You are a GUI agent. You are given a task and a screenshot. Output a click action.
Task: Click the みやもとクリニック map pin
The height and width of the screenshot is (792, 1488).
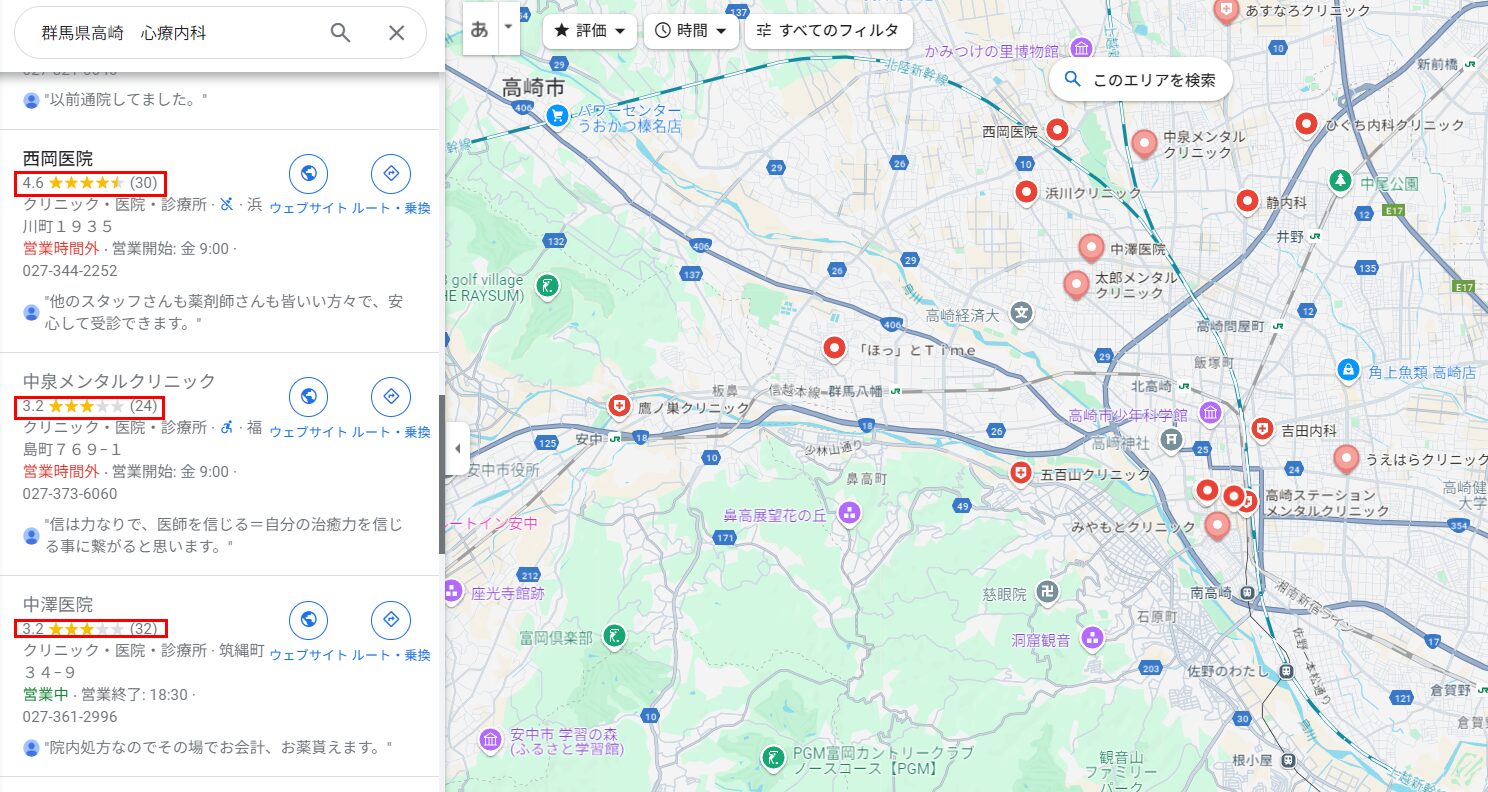pyautogui.click(x=1217, y=525)
